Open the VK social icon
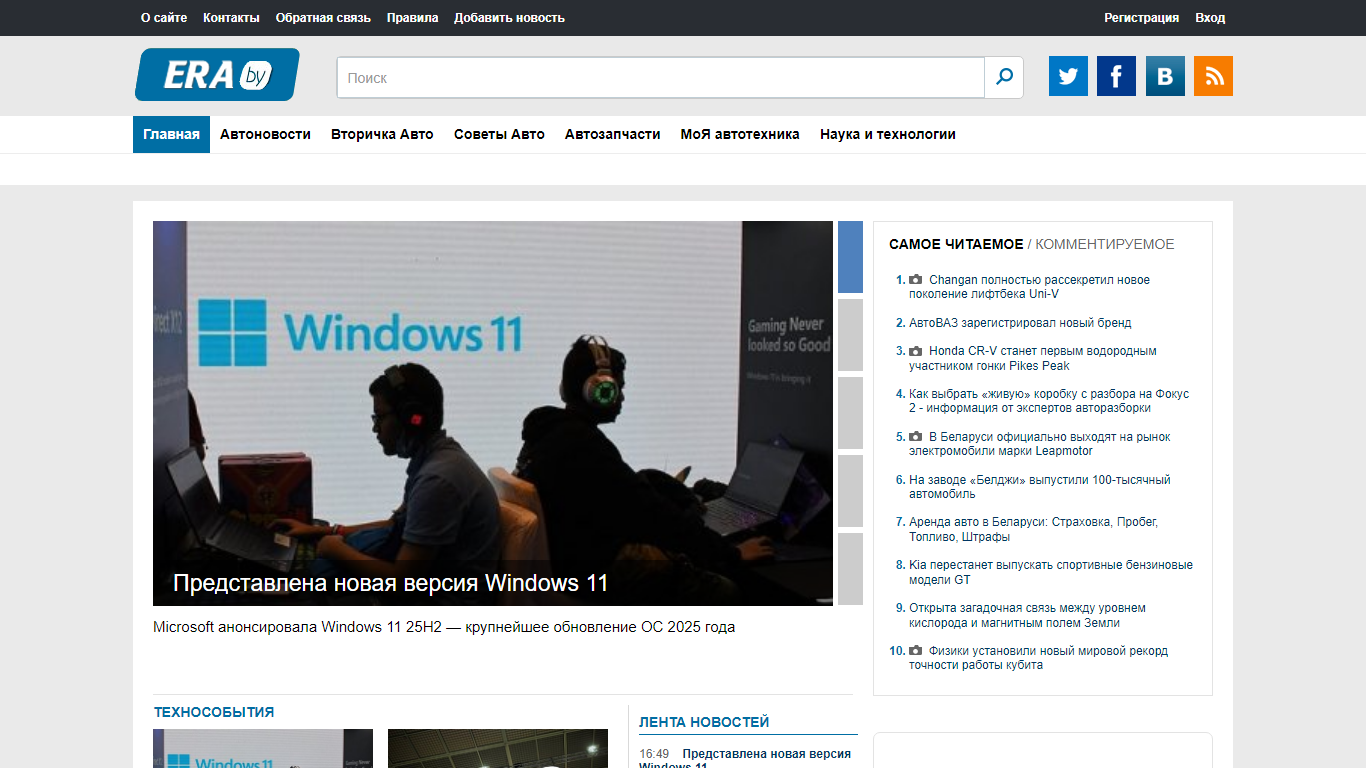 1165,76
